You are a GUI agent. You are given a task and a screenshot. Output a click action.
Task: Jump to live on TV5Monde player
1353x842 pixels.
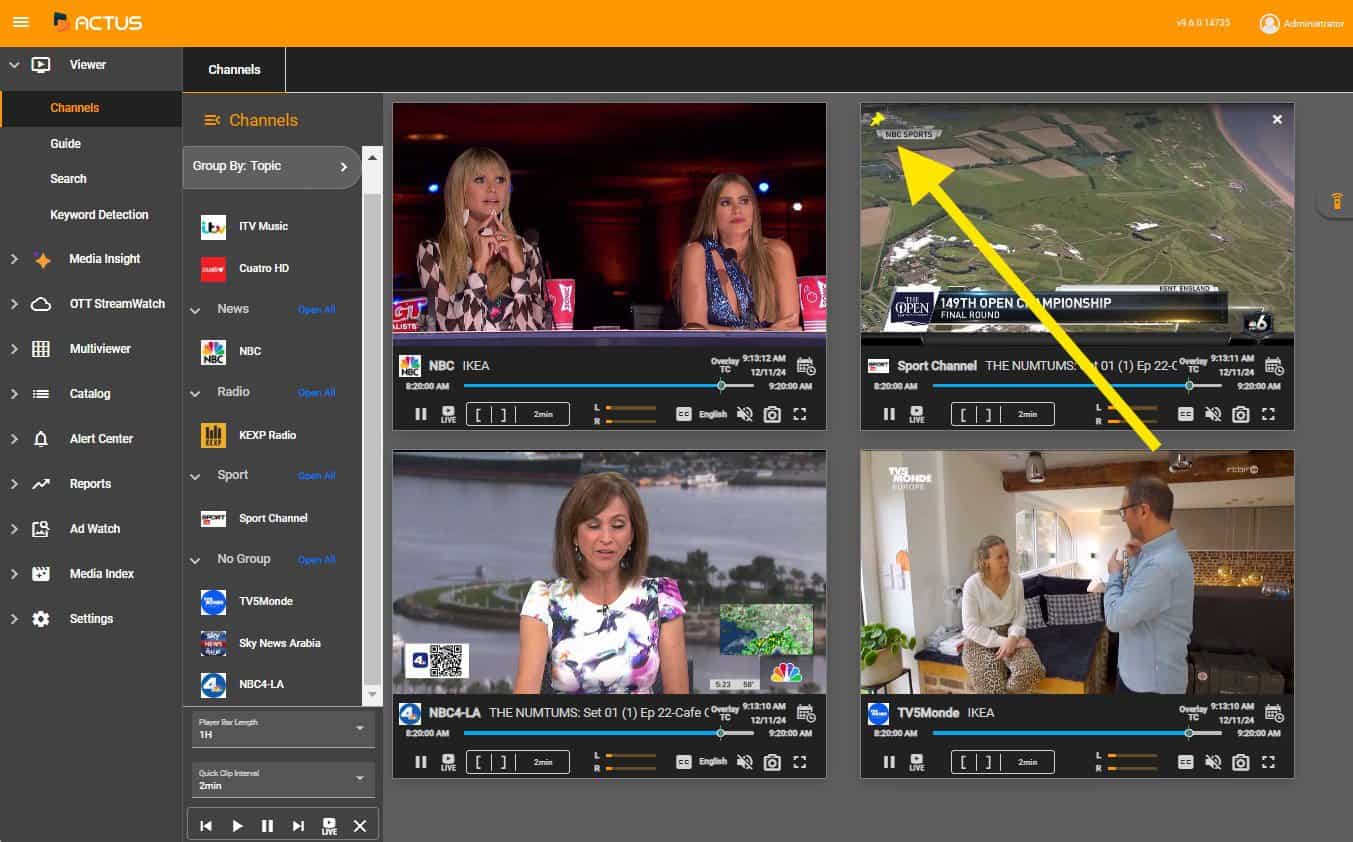pyautogui.click(x=916, y=762)
